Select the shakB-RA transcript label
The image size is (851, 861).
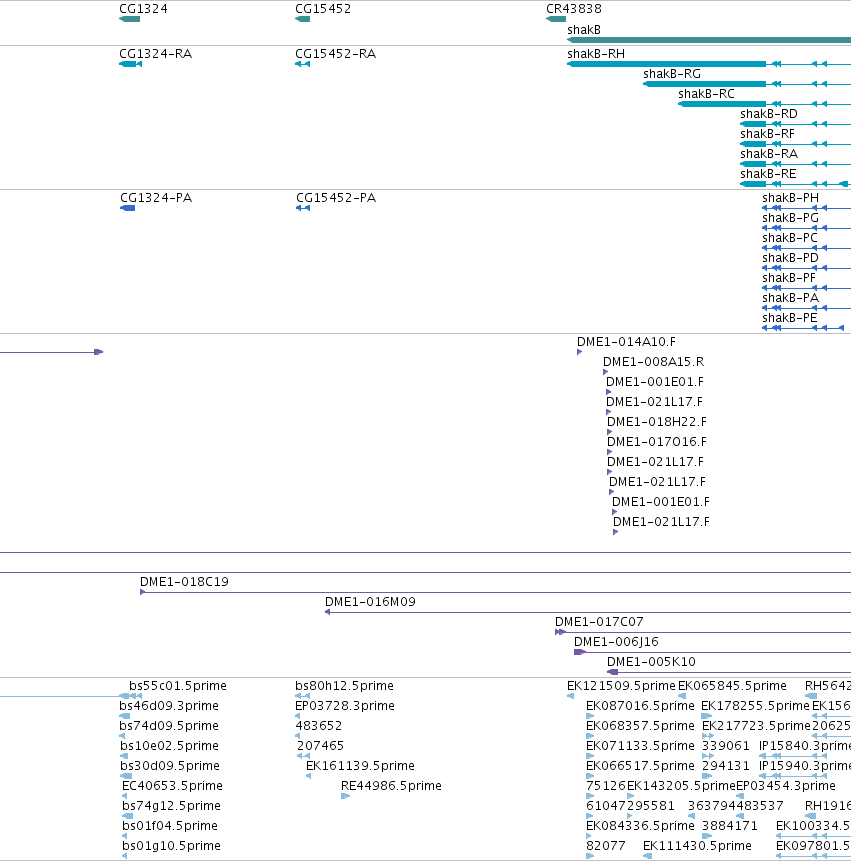[x=769, y=154]
